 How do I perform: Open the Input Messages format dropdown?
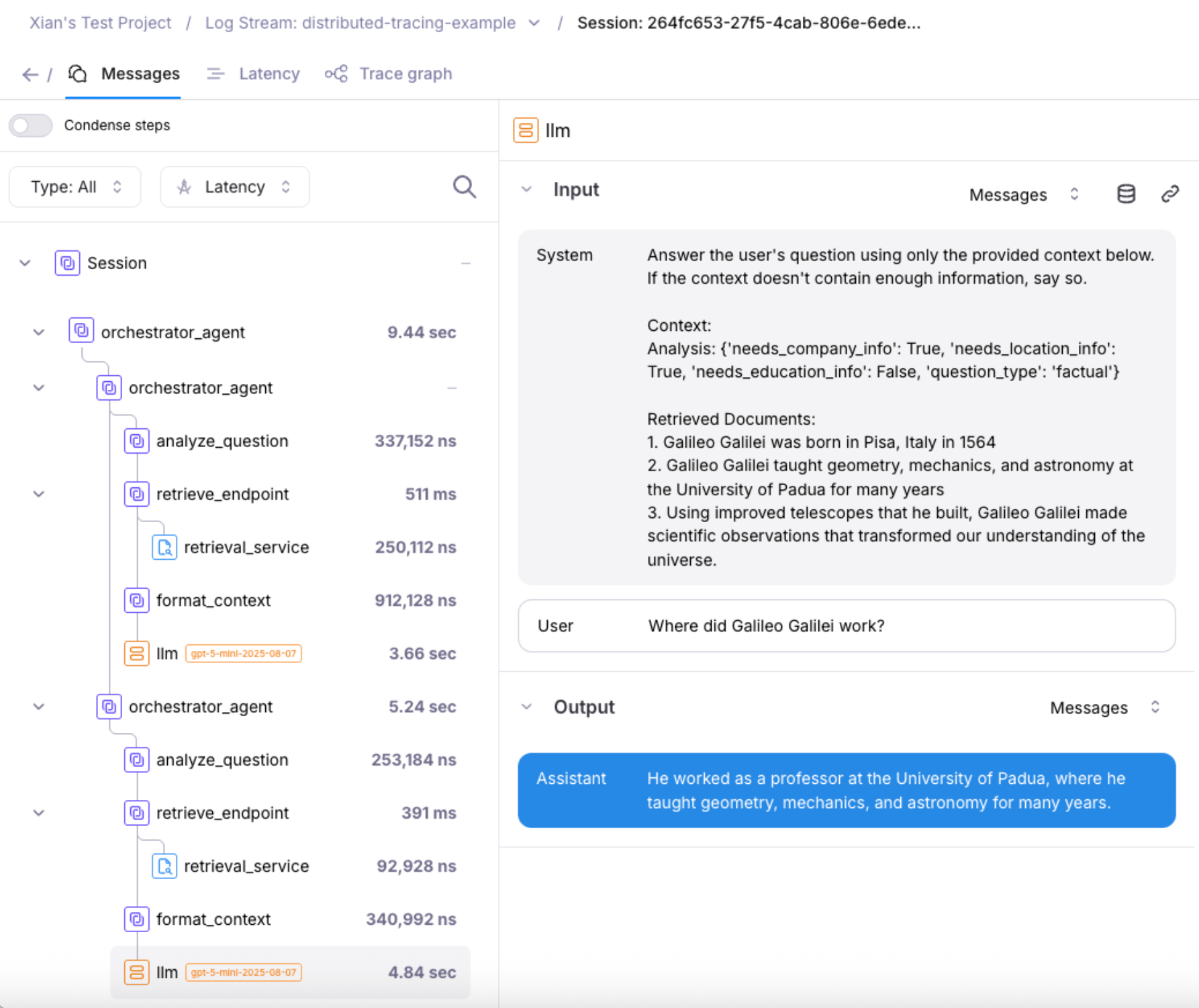tap(1024, 195)
